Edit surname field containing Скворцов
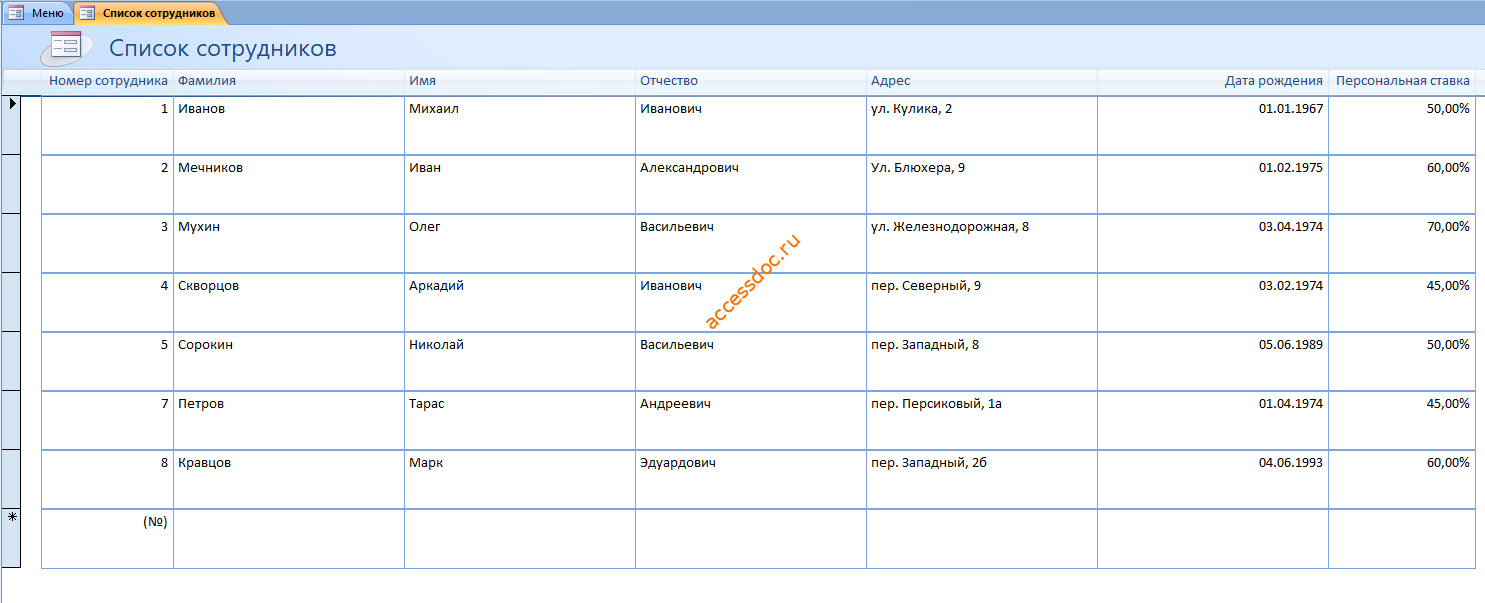The image size is (1485, 603). [289, 302]
